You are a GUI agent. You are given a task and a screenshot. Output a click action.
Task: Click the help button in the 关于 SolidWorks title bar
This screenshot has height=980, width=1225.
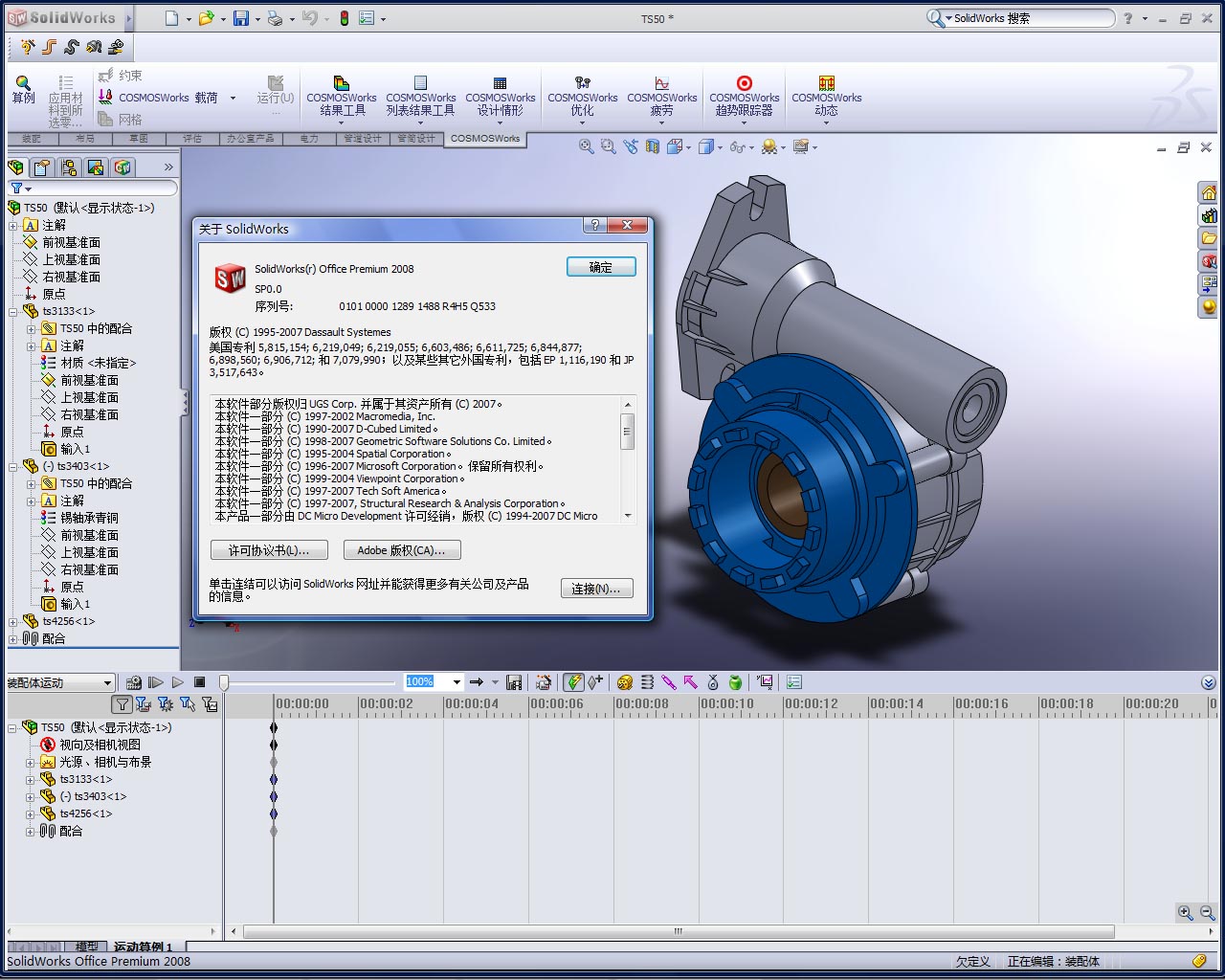595,226
